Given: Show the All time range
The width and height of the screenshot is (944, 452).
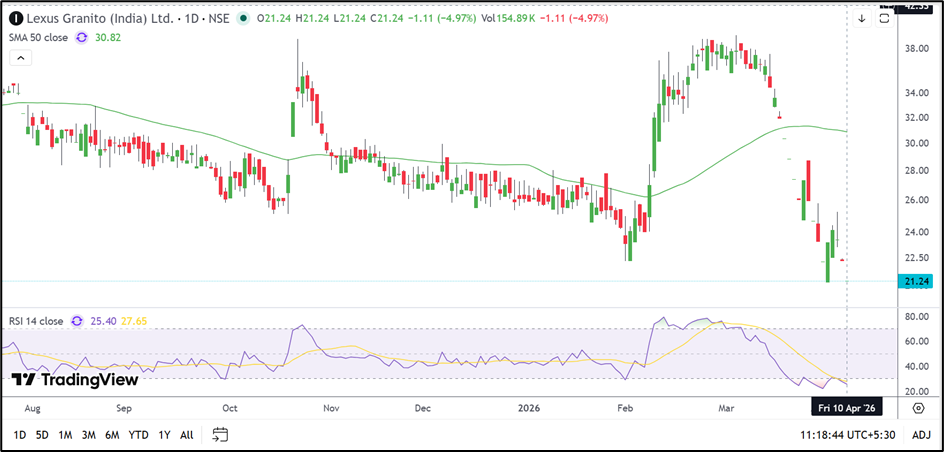Looking at the screenshot, I should coord(187,435).
